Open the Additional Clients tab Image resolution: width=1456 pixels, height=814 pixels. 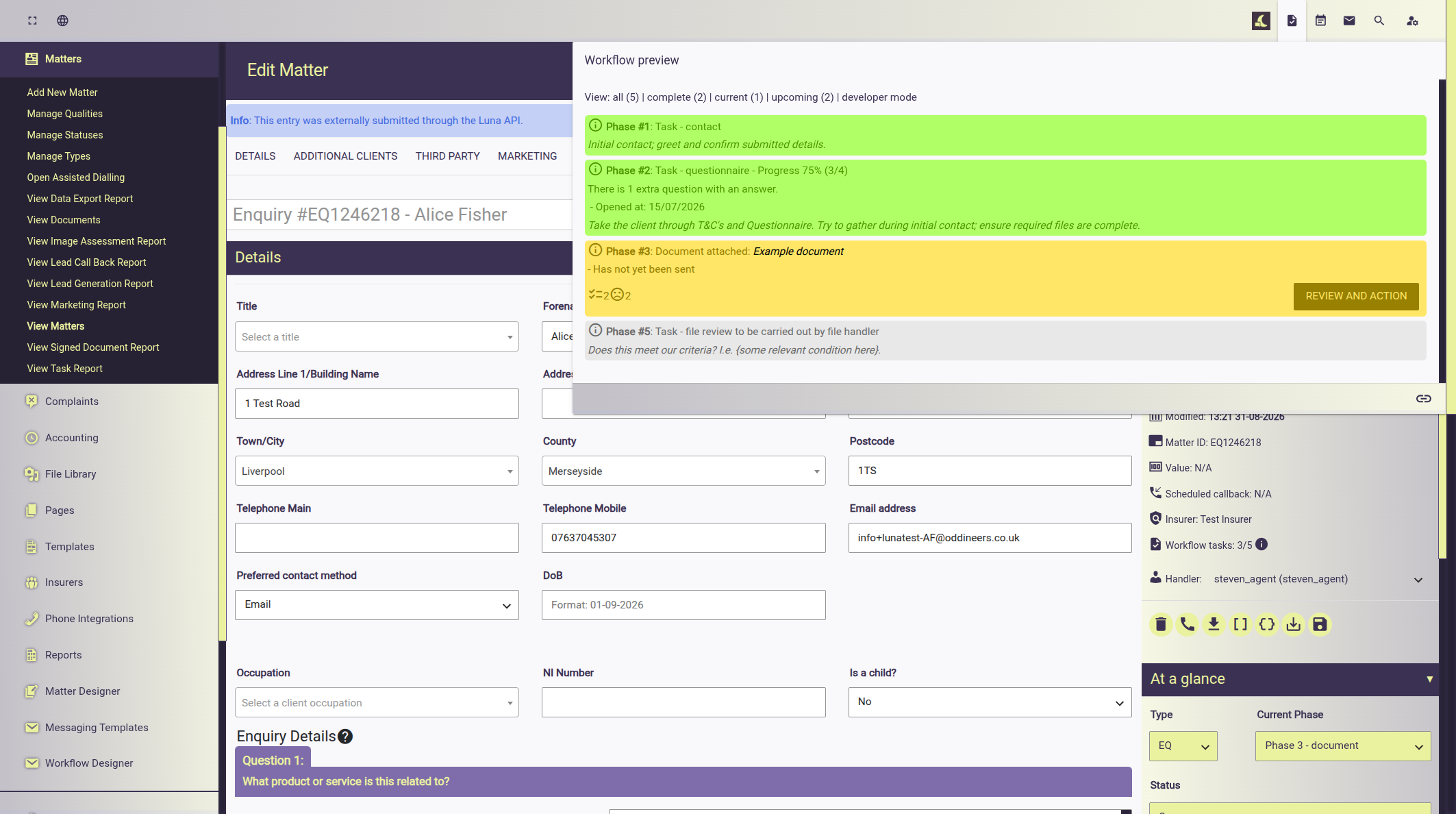pos(345,156)
